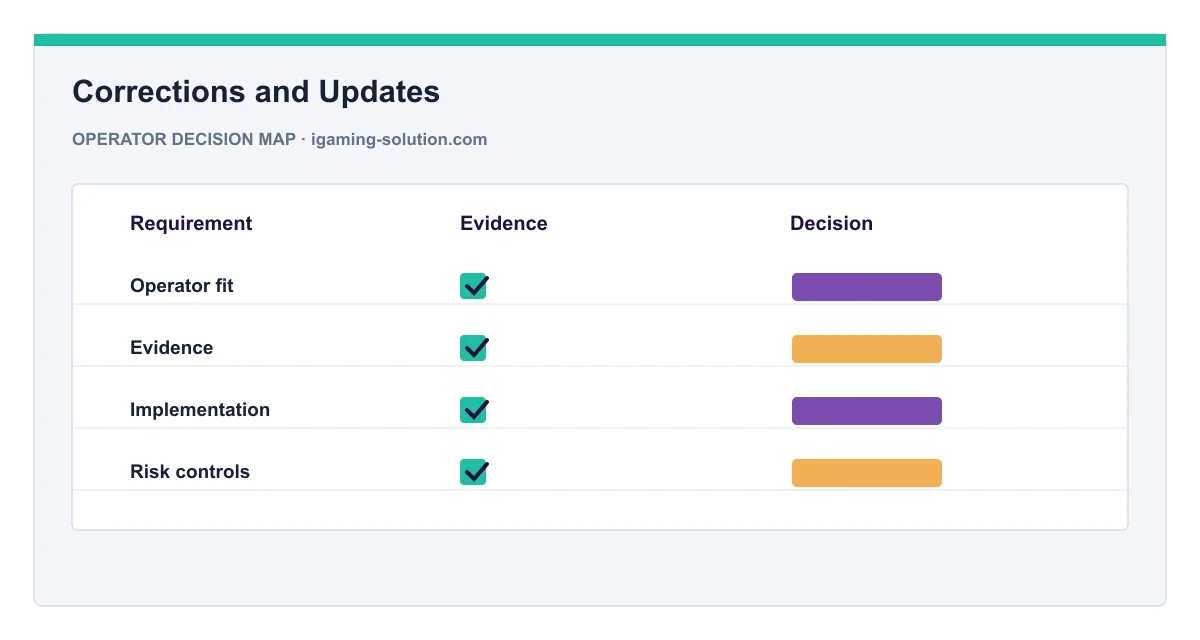This screenshot has height=640, width=1200.
Task: Select the purple decision bar for Implementation
Action: (867, 411)
